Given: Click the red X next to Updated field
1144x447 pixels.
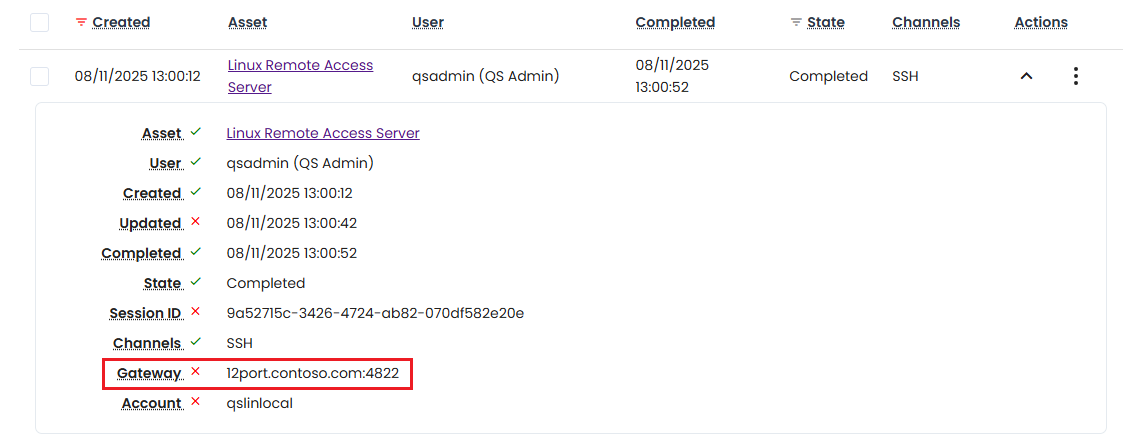Looking at the screenshot, I should coord(196,222).
